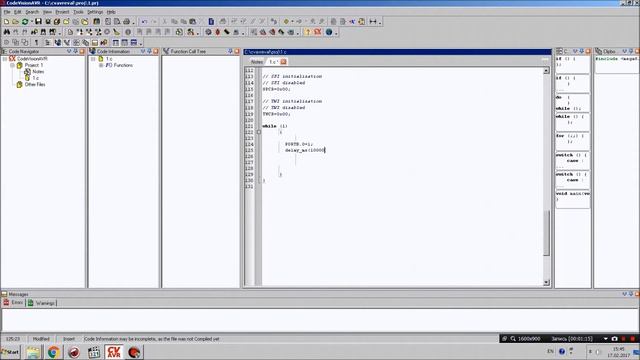Click the blue globe web icon
Screen dimensions: 640x360
(x=329, y=32)
